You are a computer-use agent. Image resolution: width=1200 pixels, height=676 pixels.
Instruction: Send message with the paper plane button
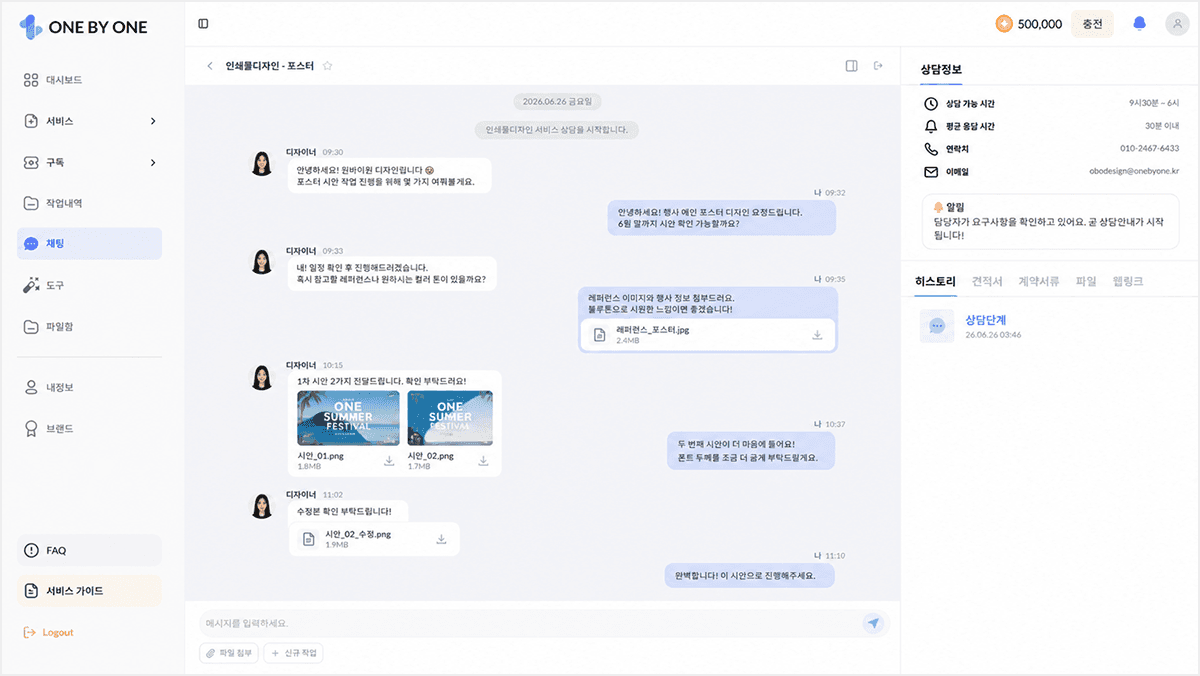coord(874,623)
